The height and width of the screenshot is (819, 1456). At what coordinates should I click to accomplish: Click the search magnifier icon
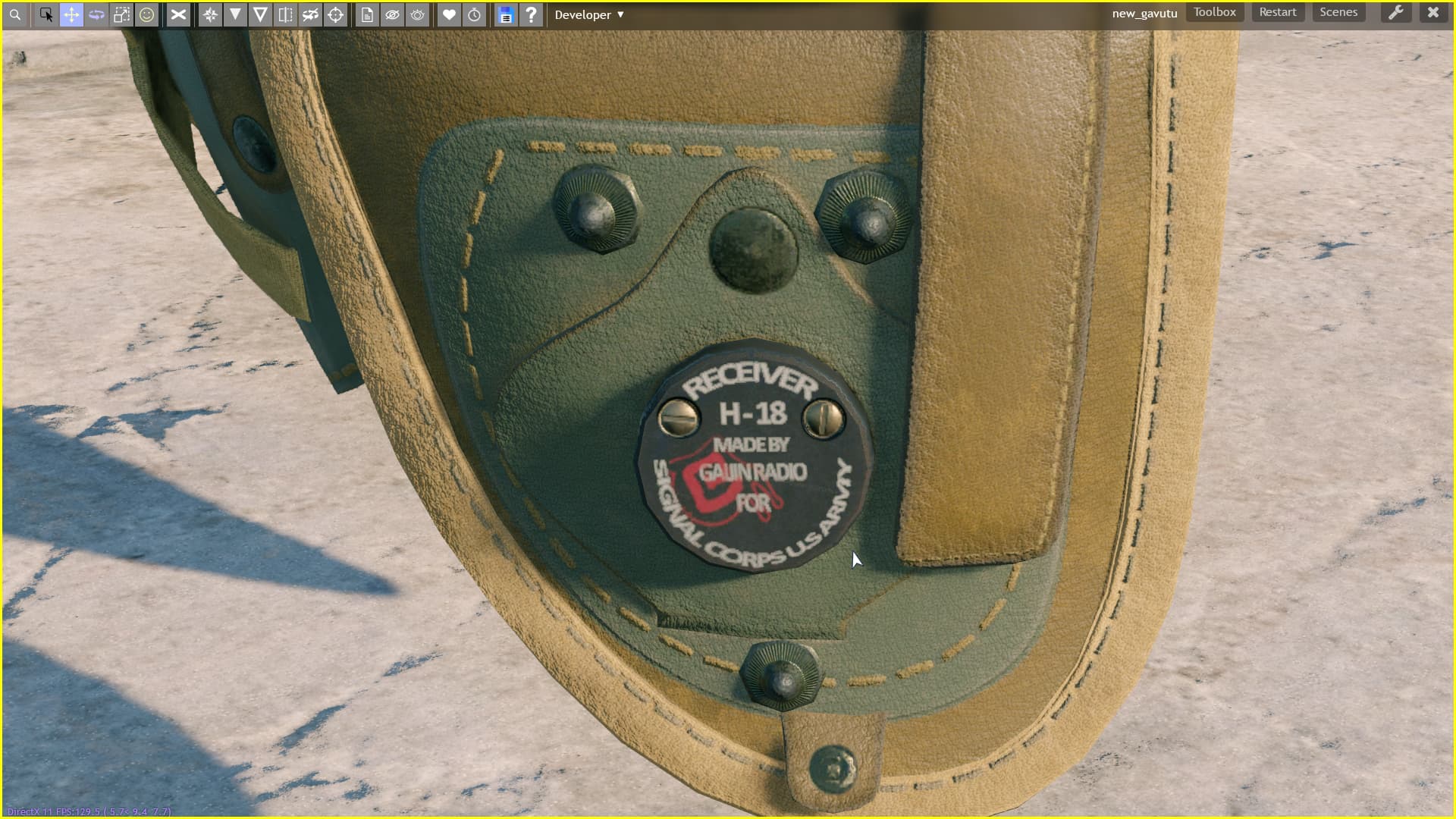[15, 14]
